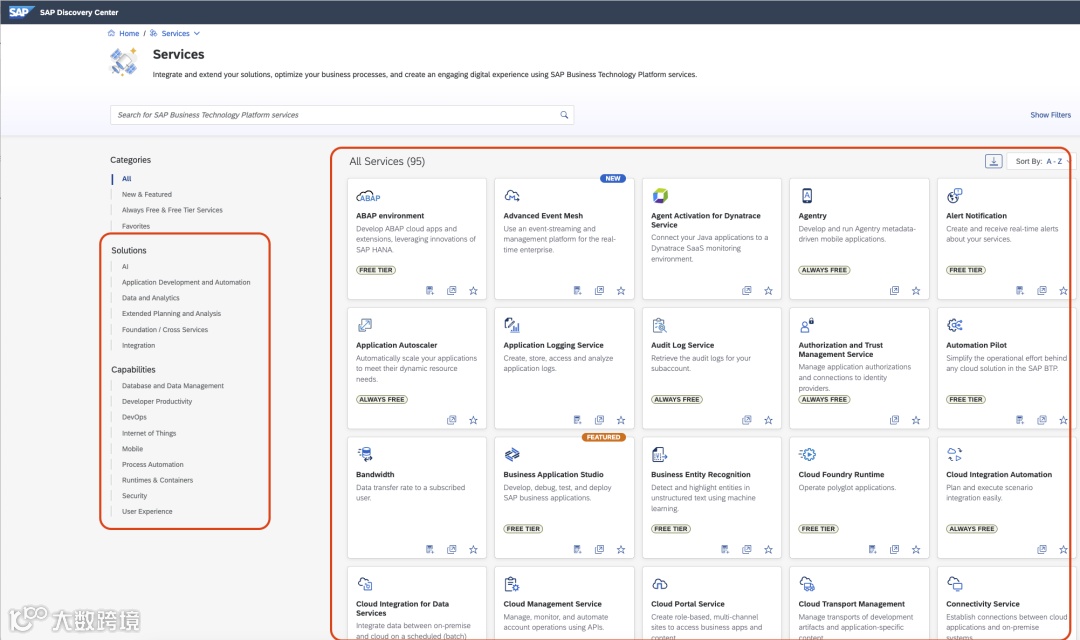Toggle the favorite star on Business Application Studio
Viewport: 1080px width, 640px height.
tap(621, 550)
